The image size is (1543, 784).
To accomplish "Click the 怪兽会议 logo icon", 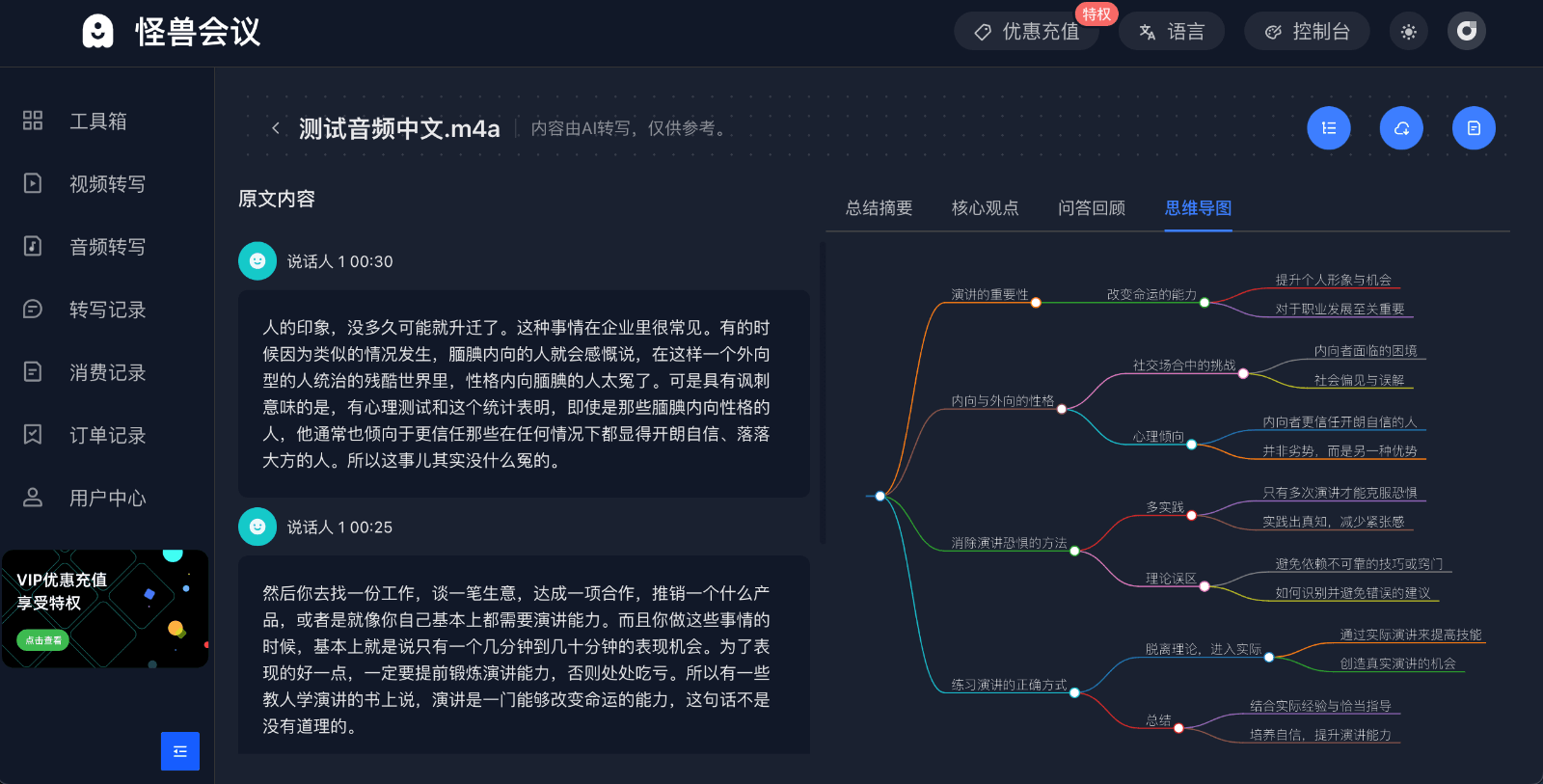I will click(97, 32).
